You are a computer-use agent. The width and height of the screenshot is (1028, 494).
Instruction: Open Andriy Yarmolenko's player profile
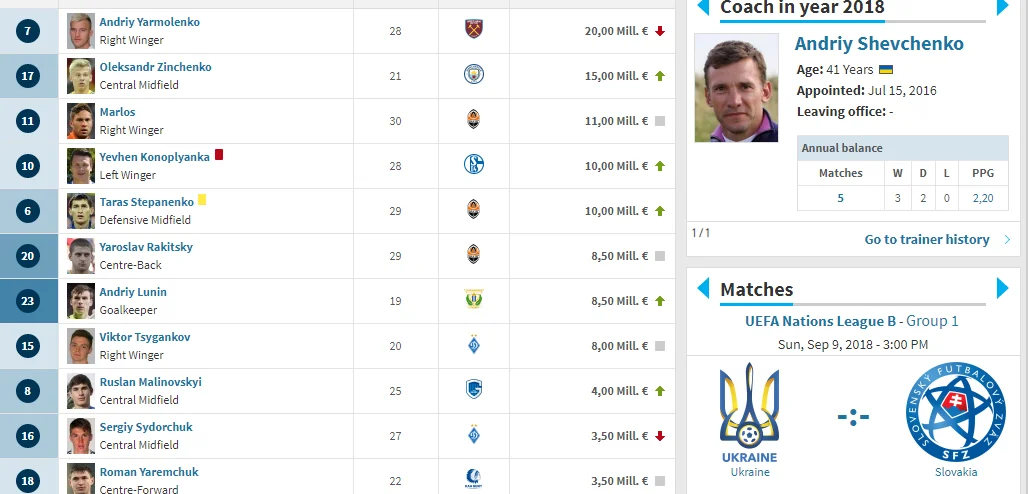point(149,22)
